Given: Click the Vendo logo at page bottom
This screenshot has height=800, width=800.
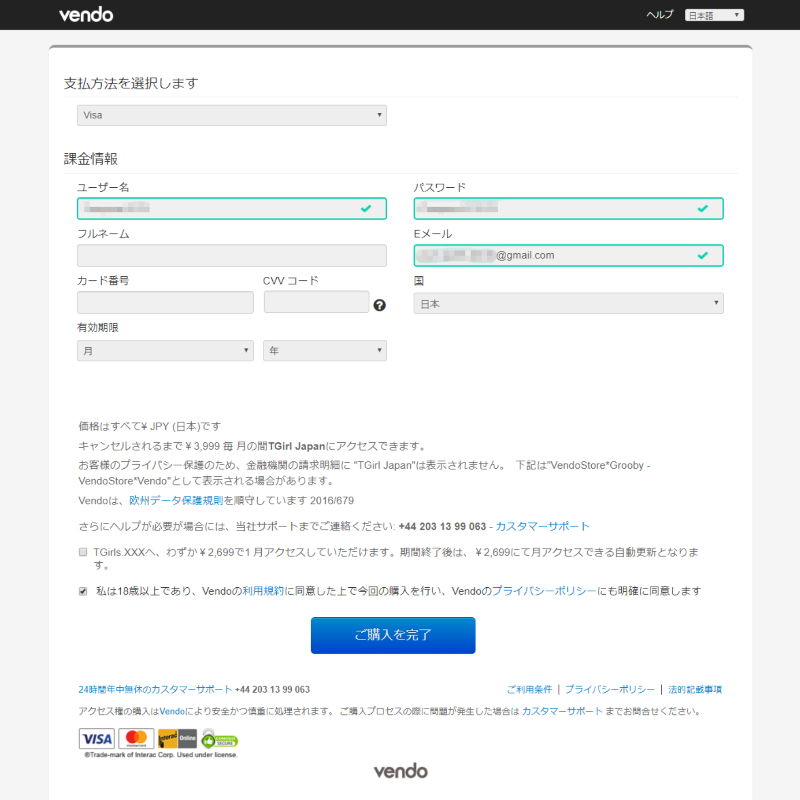Looking at the screenshot, I should pos(400,771).
